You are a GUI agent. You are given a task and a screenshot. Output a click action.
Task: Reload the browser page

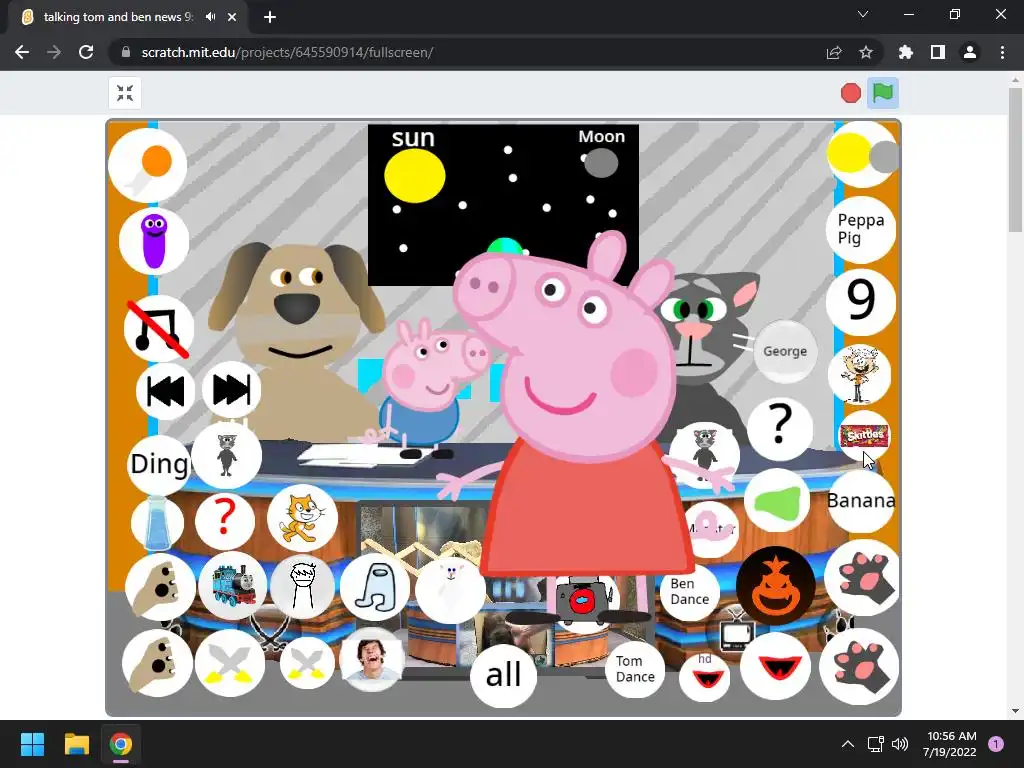click(86, 52)
